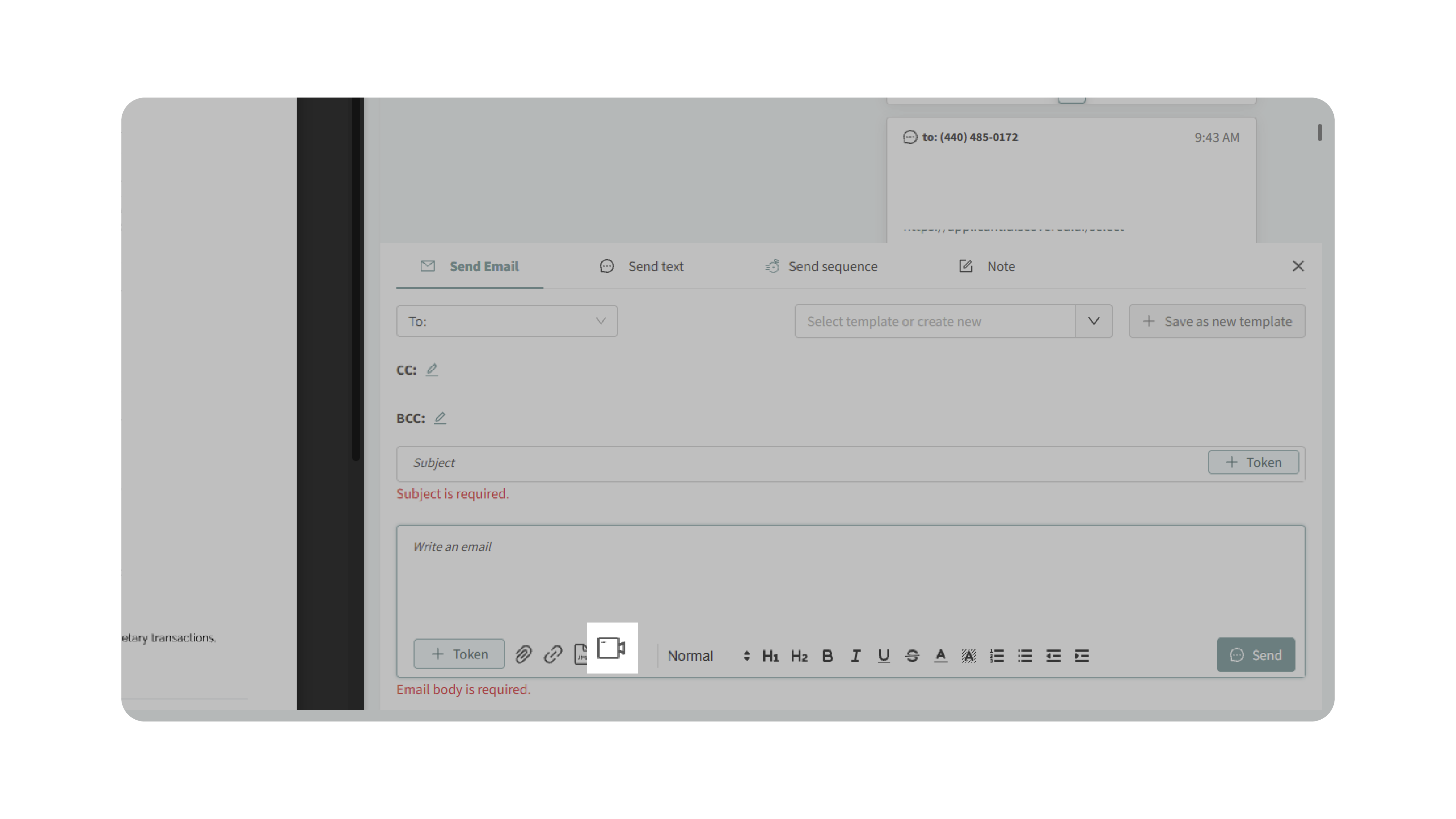Click the Send button
The width and height of the screenshot is (1456, 819).
click(1256, 655)
